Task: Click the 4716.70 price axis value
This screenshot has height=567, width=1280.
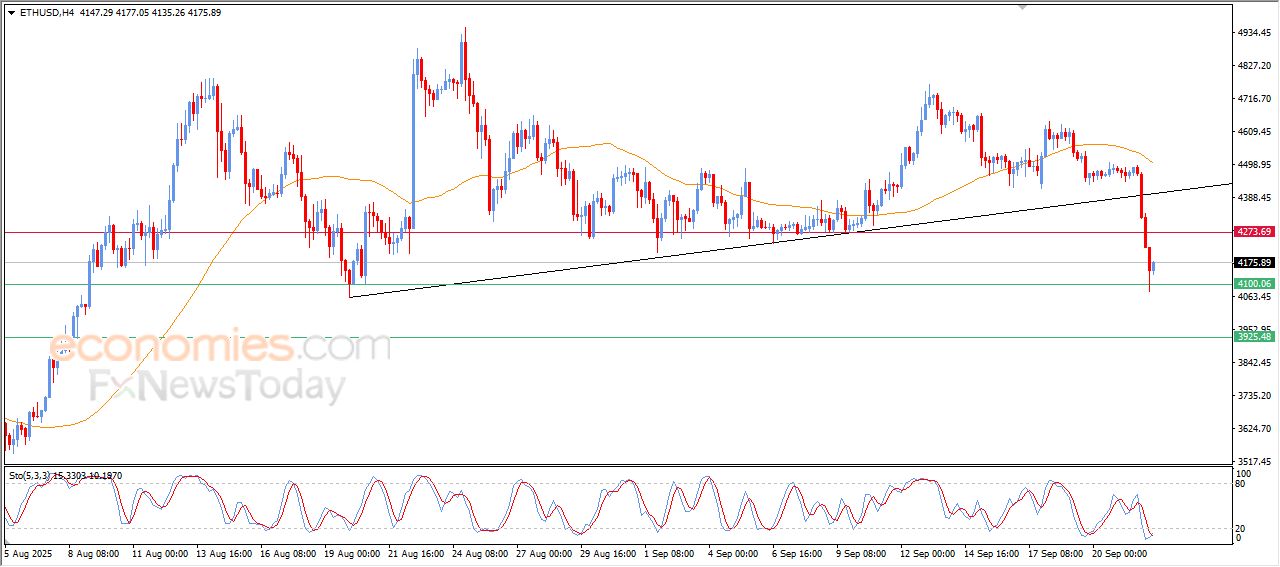Action: (1254, 99)
